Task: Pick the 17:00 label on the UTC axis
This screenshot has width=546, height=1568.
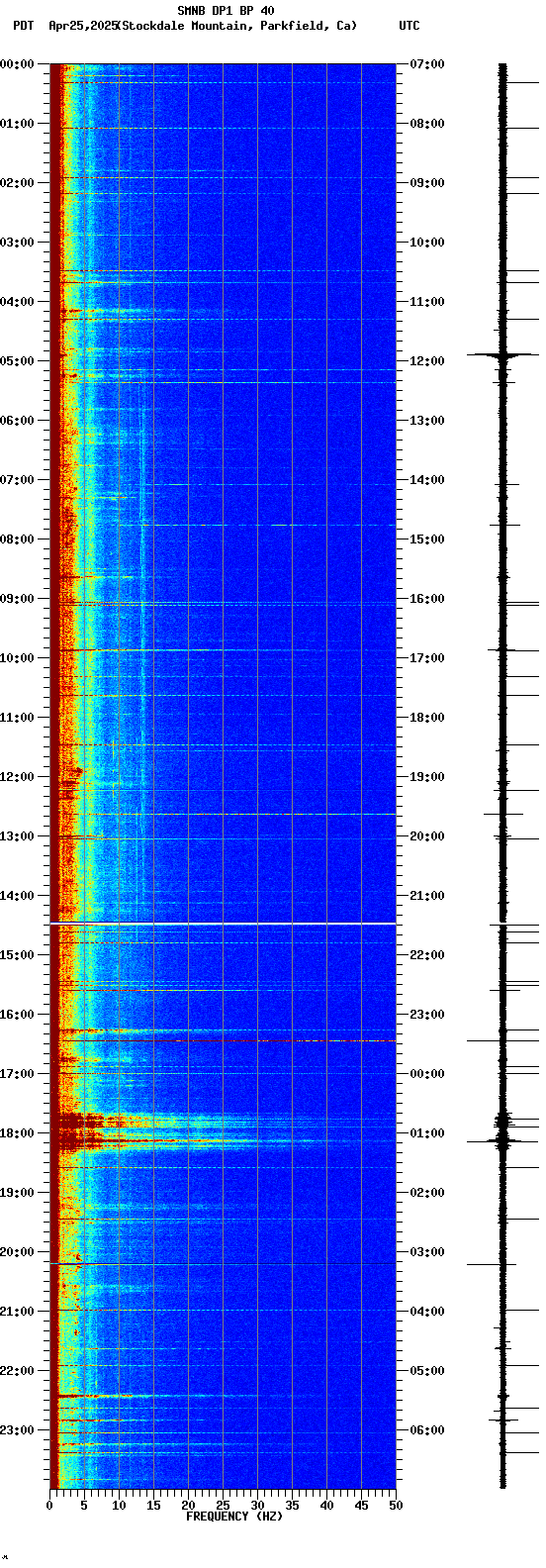Action: pos(427,658)
